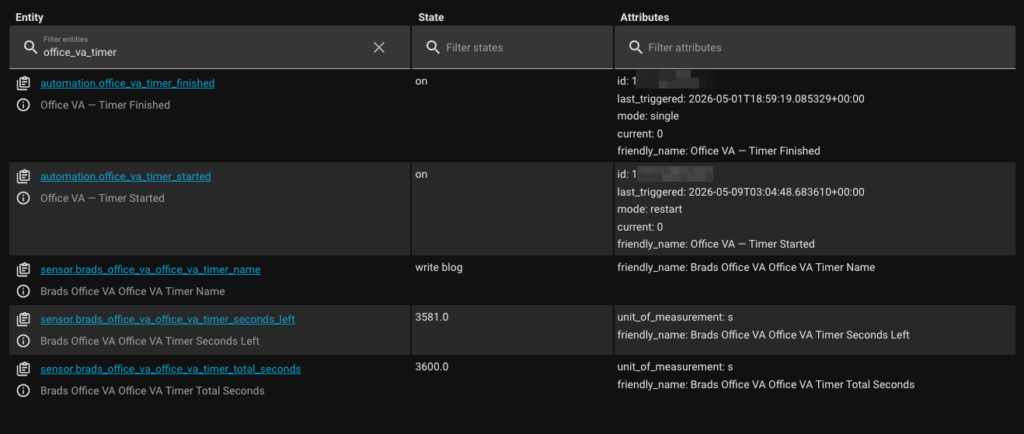Click the Attributes column header
Image resolution: width=1024 pixels, height=434 pixels.
pyautogui.click(x=645, y=18)
